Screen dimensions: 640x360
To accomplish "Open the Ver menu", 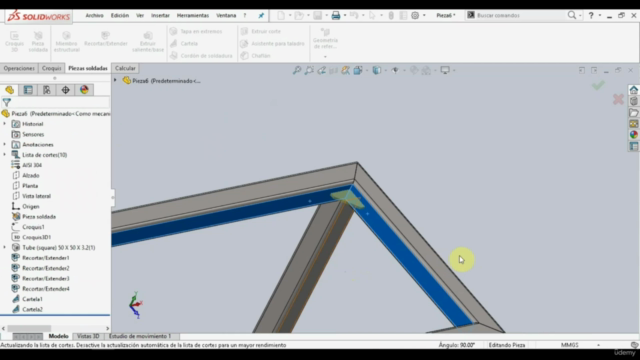I will coord(140,16).
